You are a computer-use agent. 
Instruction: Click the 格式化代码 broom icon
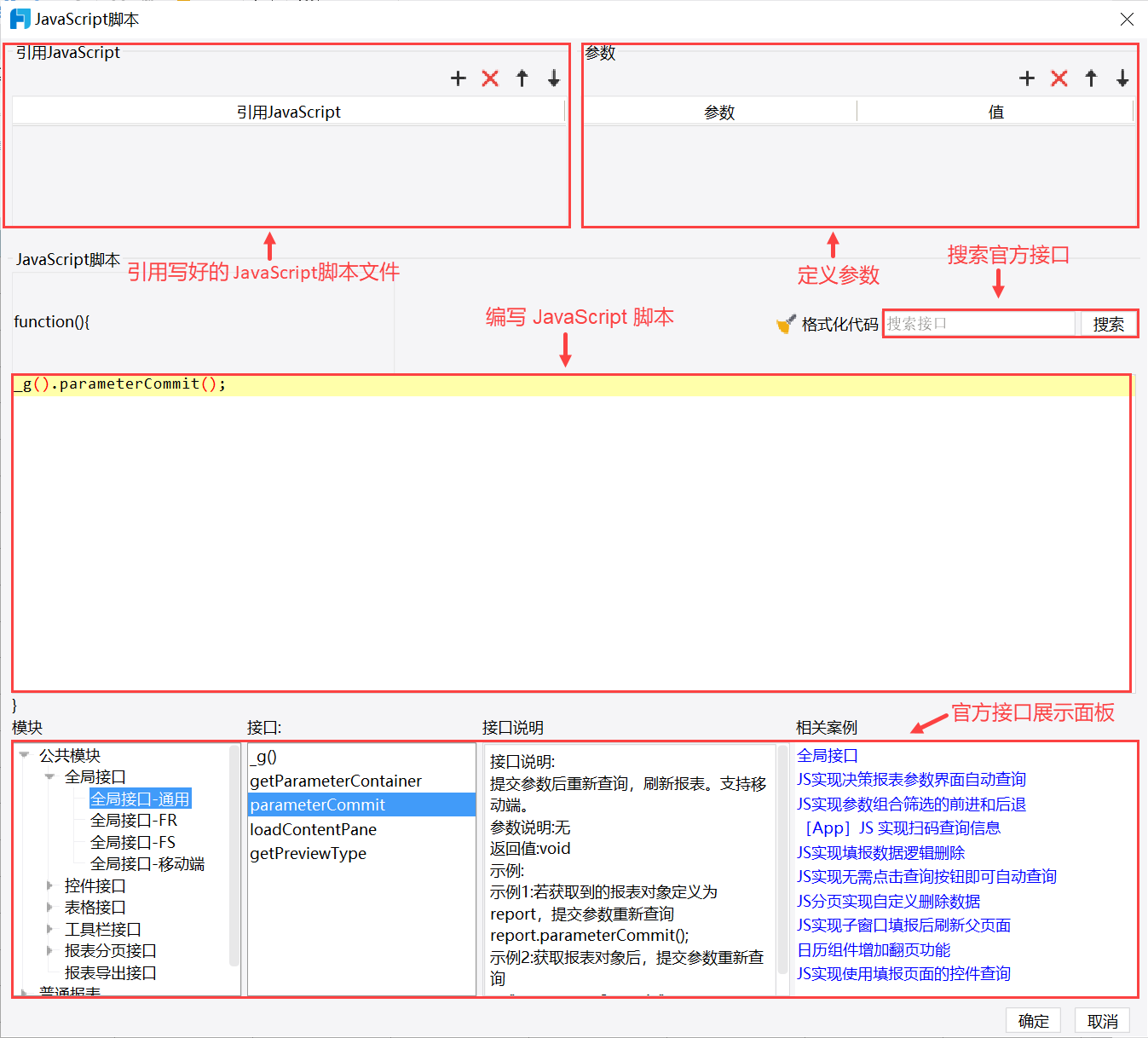point(786,324)
